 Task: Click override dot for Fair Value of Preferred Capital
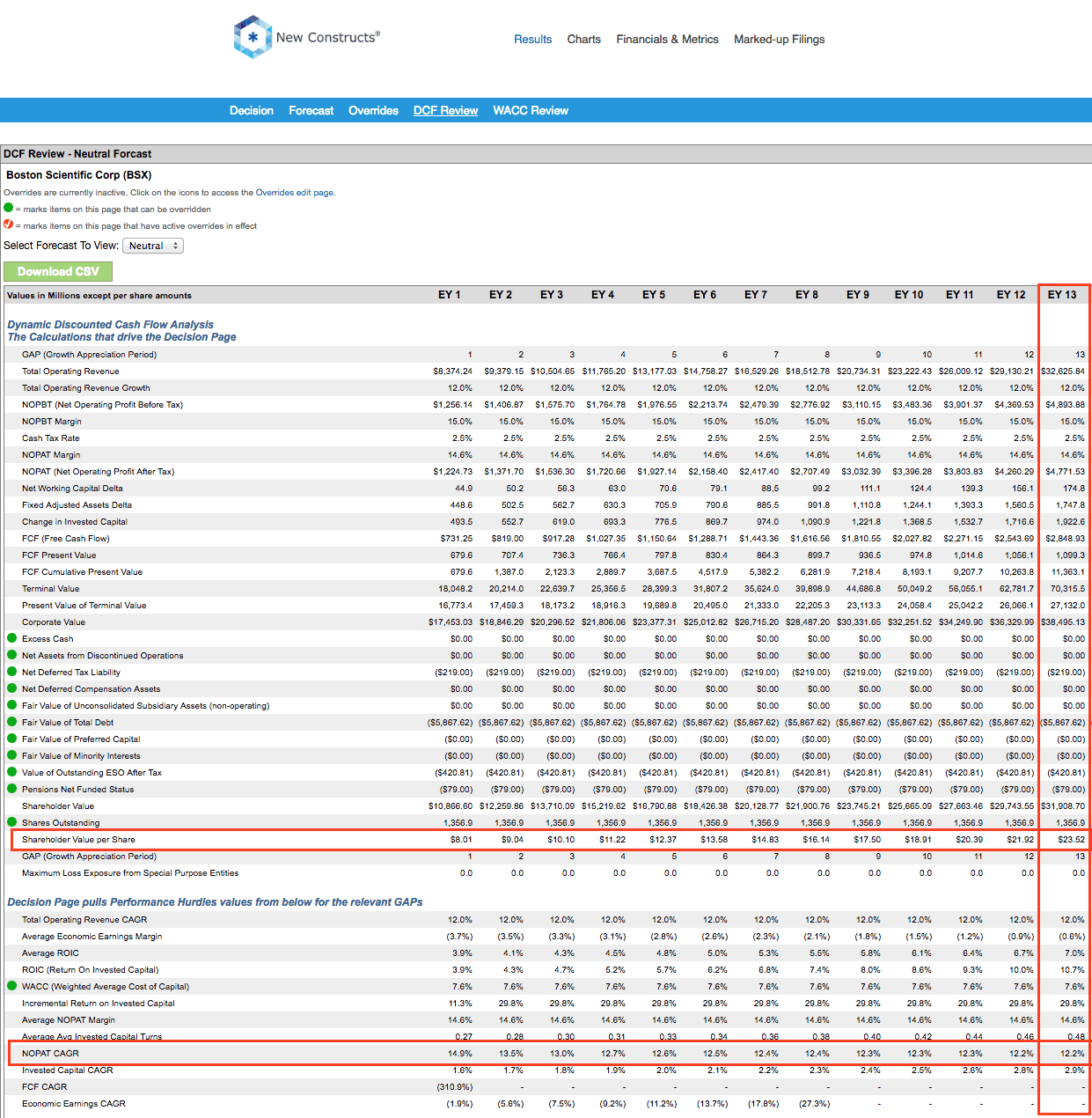point(12,739)
